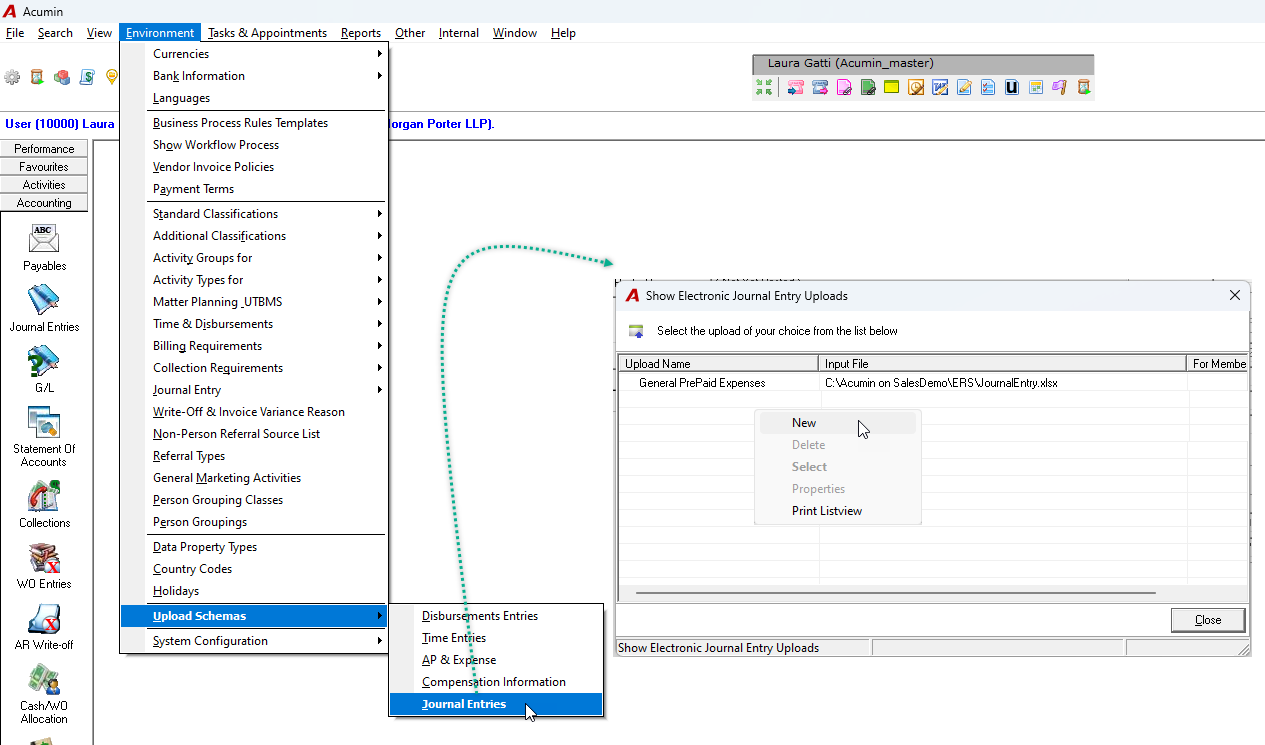Screen dimensions: 1265x745
Task: Click the colored blocks icon in main toolbar
Action: tap(62, 77)
